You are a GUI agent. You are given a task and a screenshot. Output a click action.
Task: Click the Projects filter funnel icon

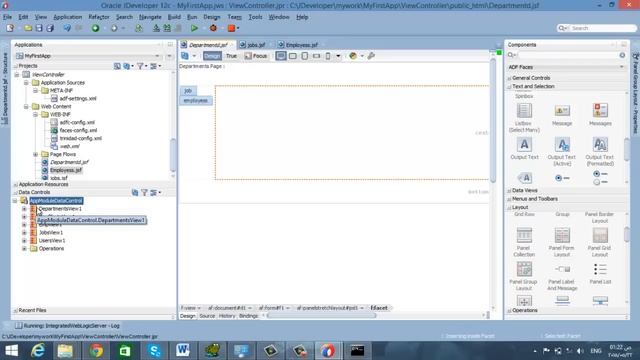pyautogui.click(x=140, y=66)
